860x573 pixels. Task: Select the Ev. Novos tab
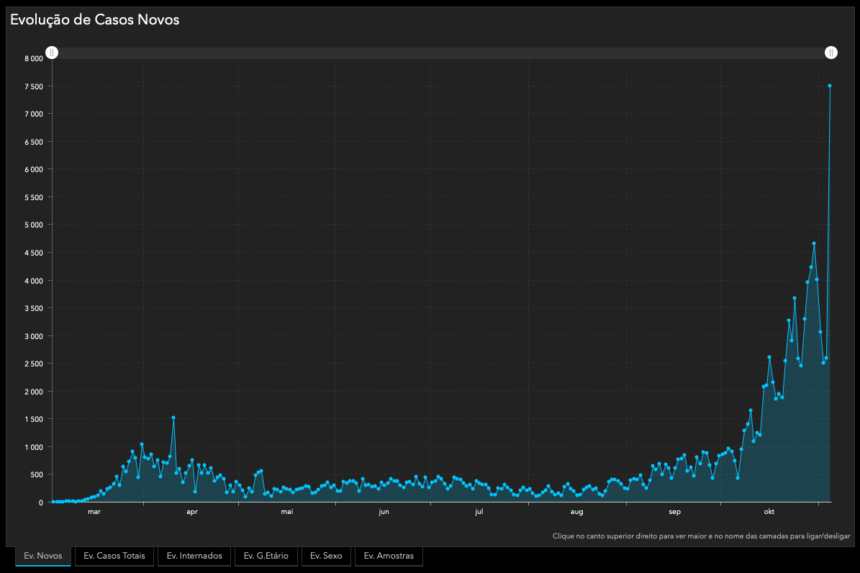point(43,556)
